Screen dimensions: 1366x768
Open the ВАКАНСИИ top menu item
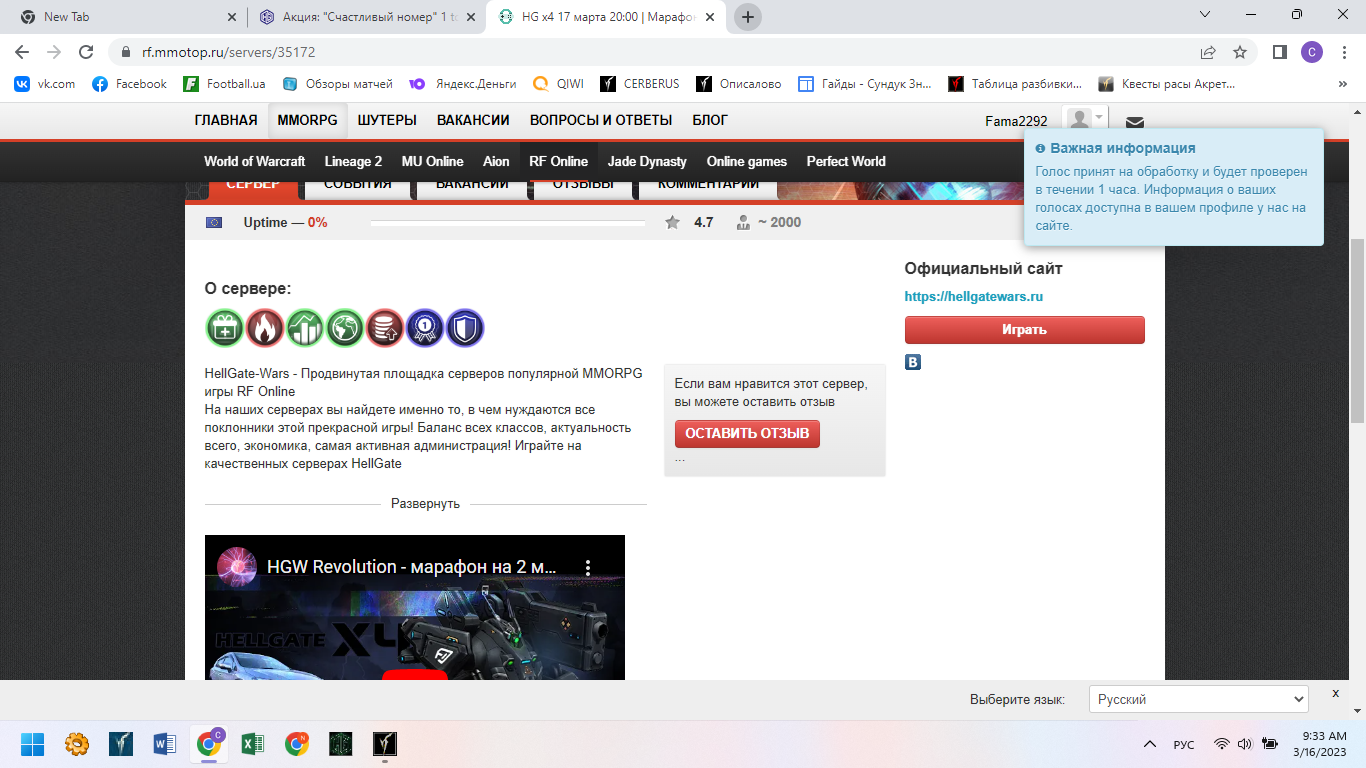tap(473, 120)
